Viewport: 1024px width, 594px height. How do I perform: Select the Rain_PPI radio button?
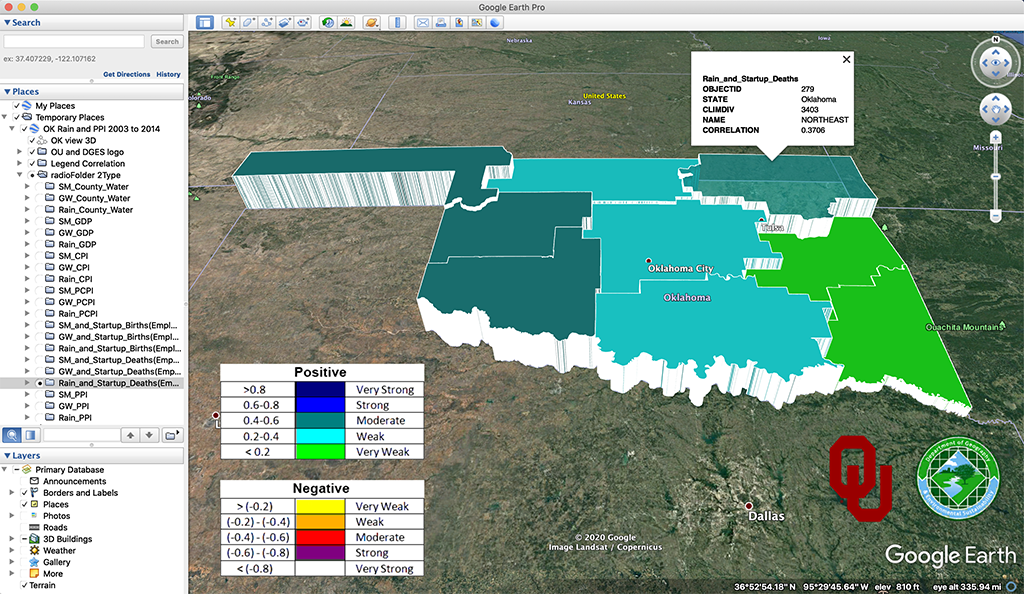pyautogui.click(x=40, y=418)
